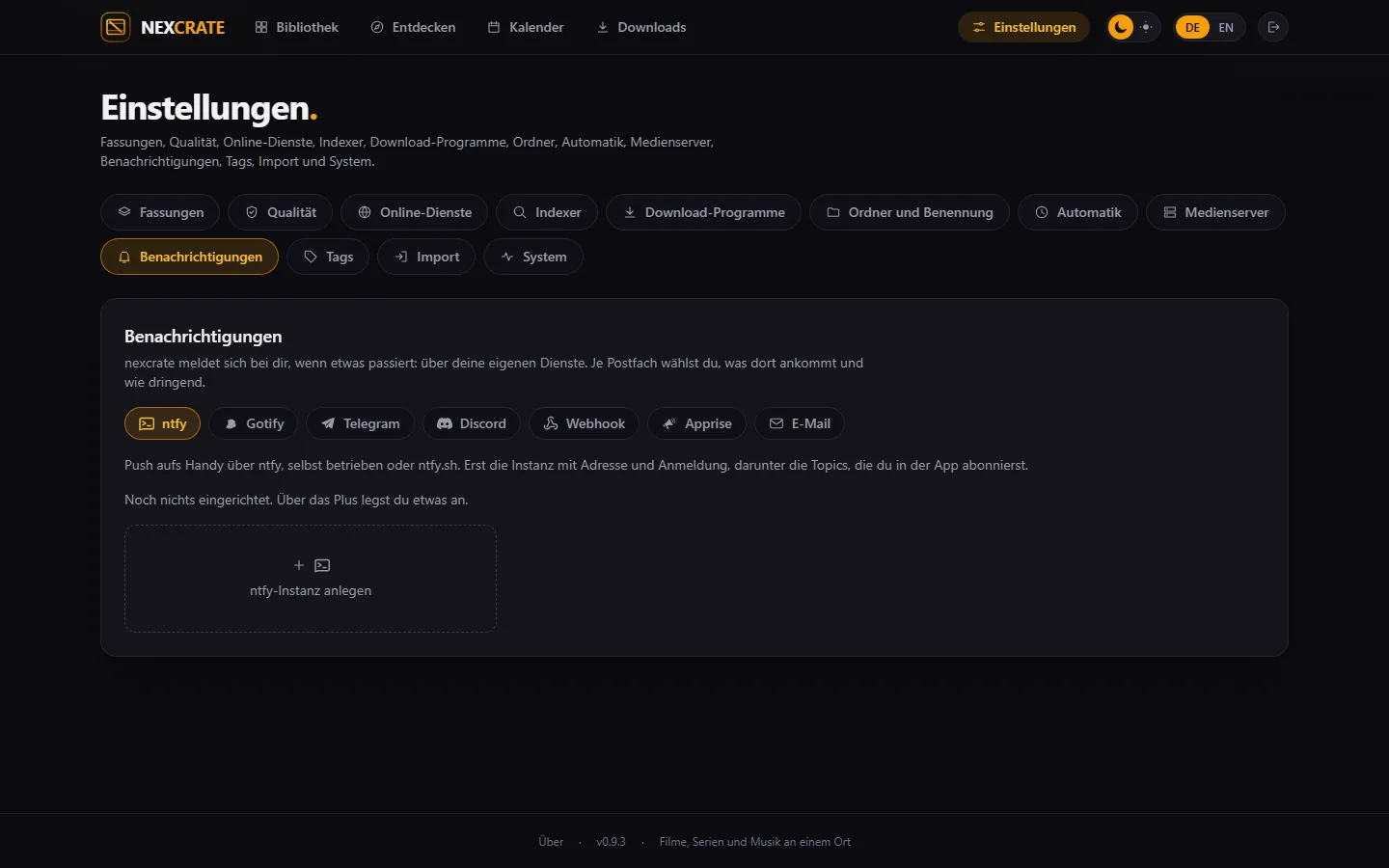Open the Download-Programme settings tab
Screen dimensions: 1389x868
703,212
